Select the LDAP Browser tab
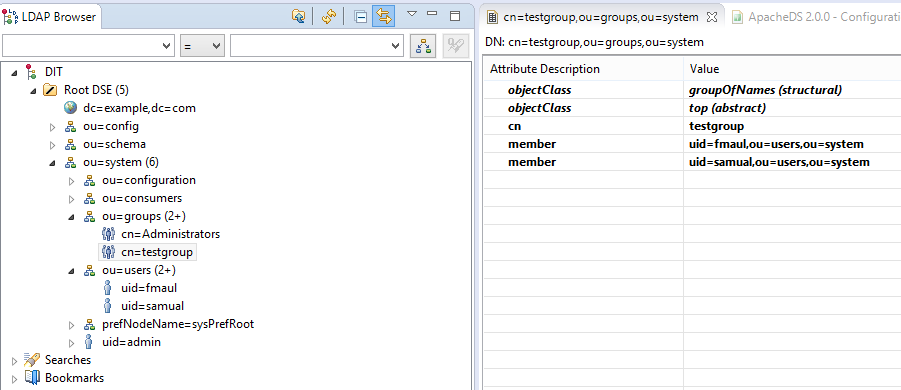 (51, 17)
